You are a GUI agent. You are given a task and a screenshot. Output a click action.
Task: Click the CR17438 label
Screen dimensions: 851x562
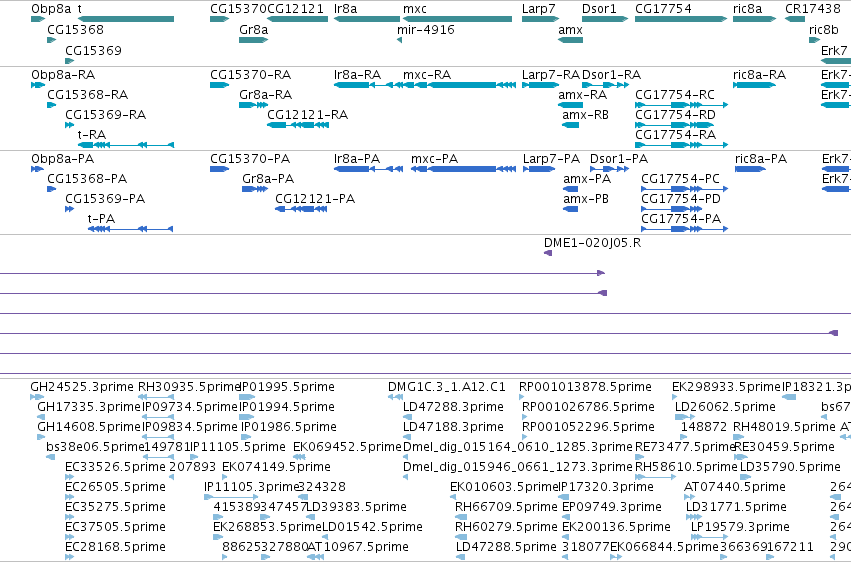pyautogui.click(x=812, y=9)
